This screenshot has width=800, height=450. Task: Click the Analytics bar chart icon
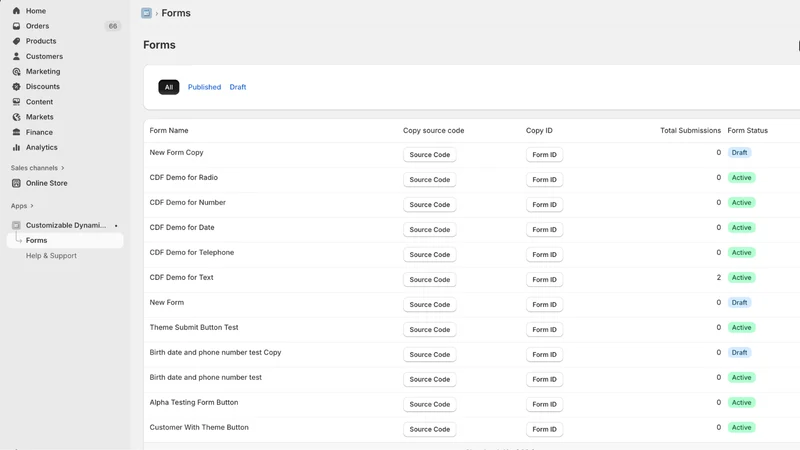tap(16, 147)
